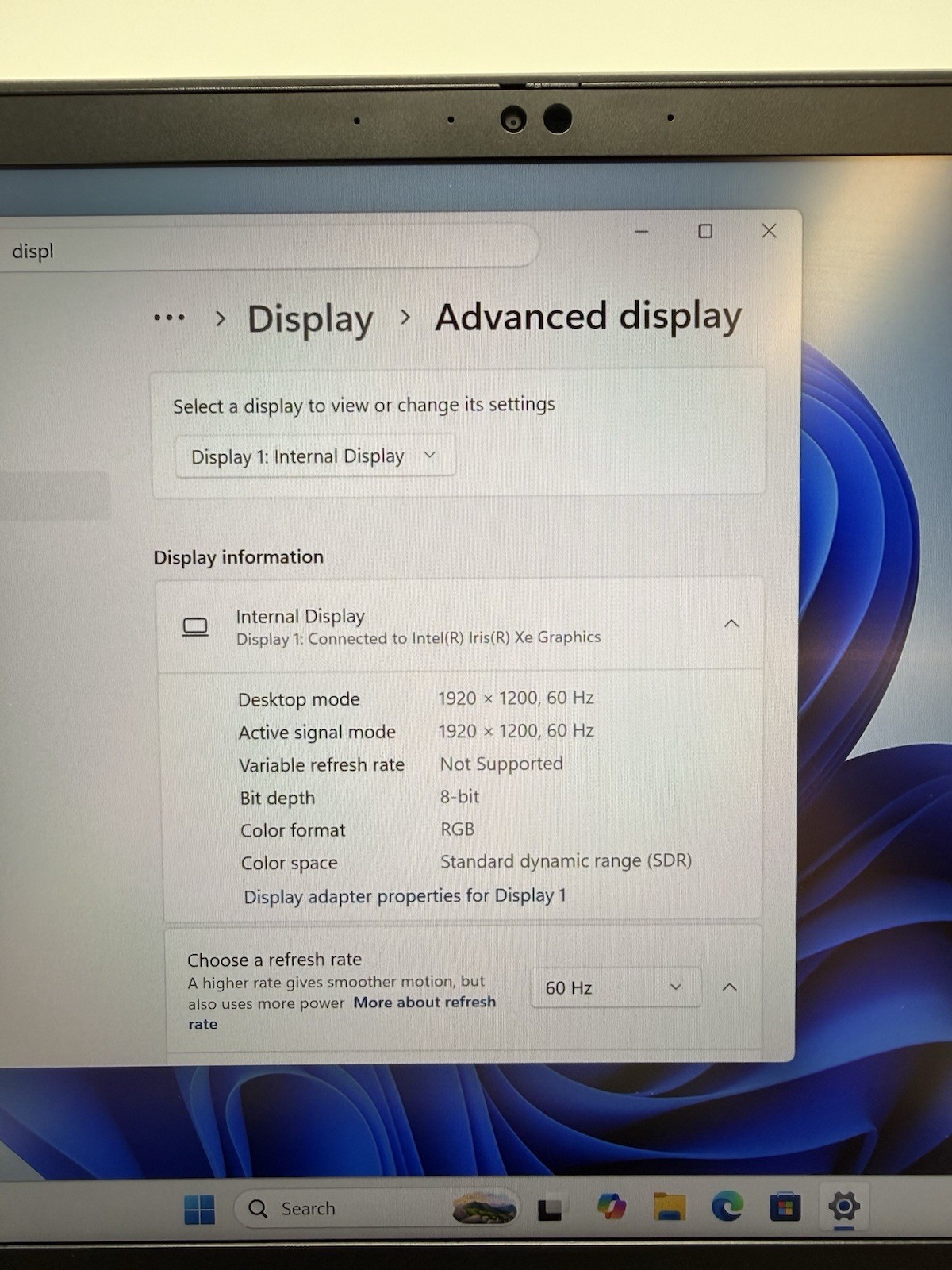
Task: Open Microsoft Store from the taskbar
Action: (785, 1207)
